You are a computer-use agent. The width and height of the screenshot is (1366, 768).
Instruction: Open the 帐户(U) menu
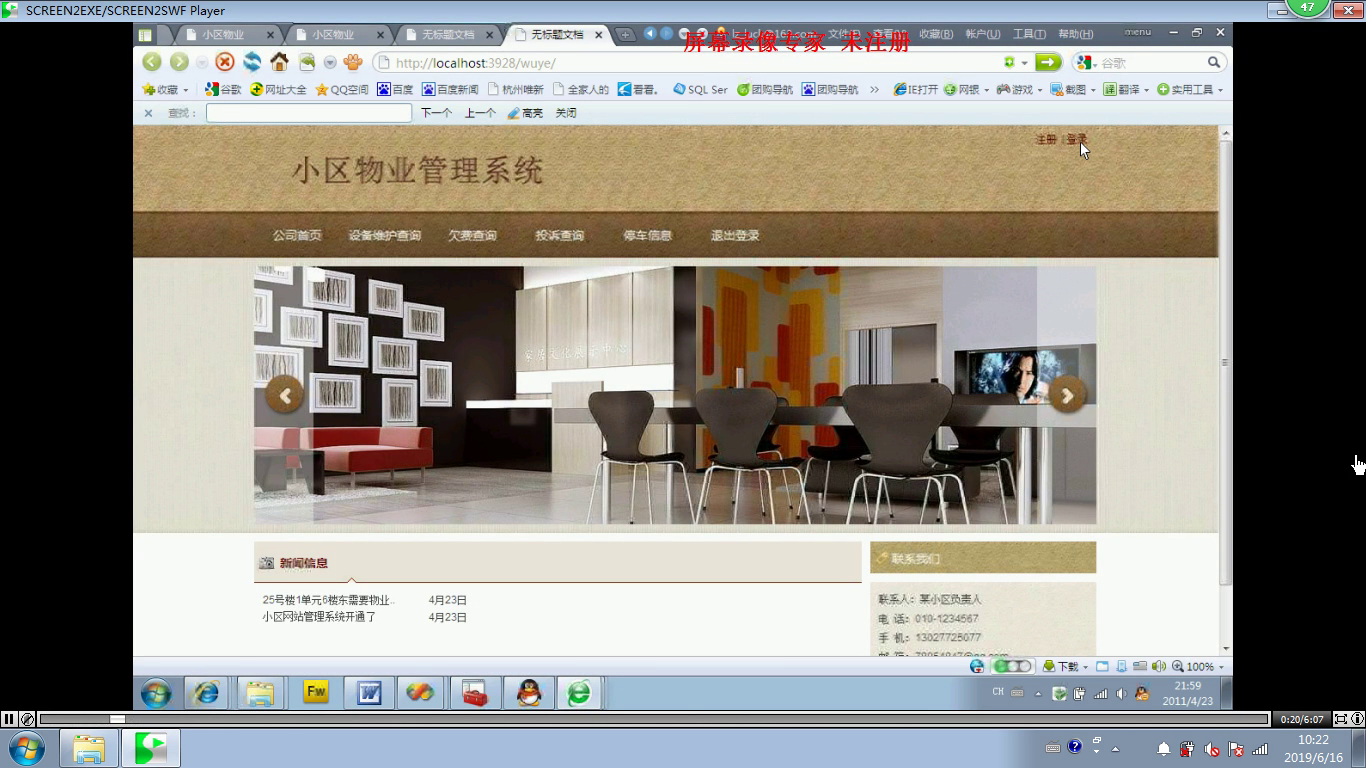[x=983, y=34]
